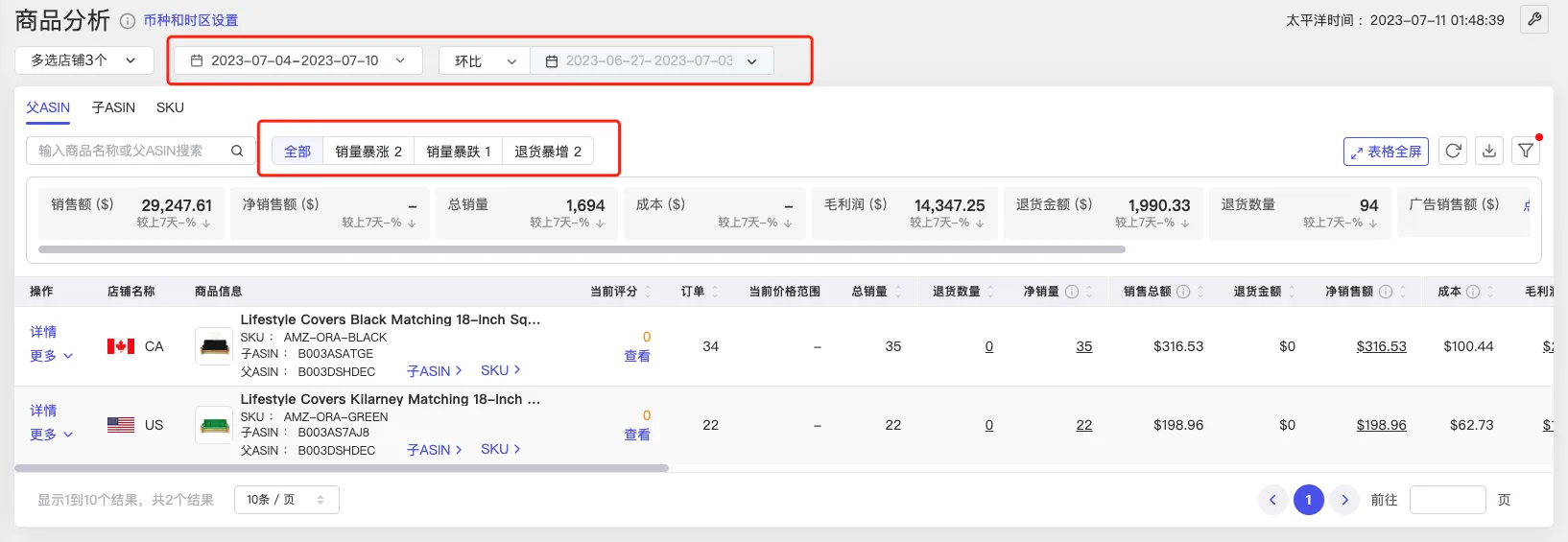Click the US flag icon
Viewport: 1568px width, 542px height.
coord(121,425)
